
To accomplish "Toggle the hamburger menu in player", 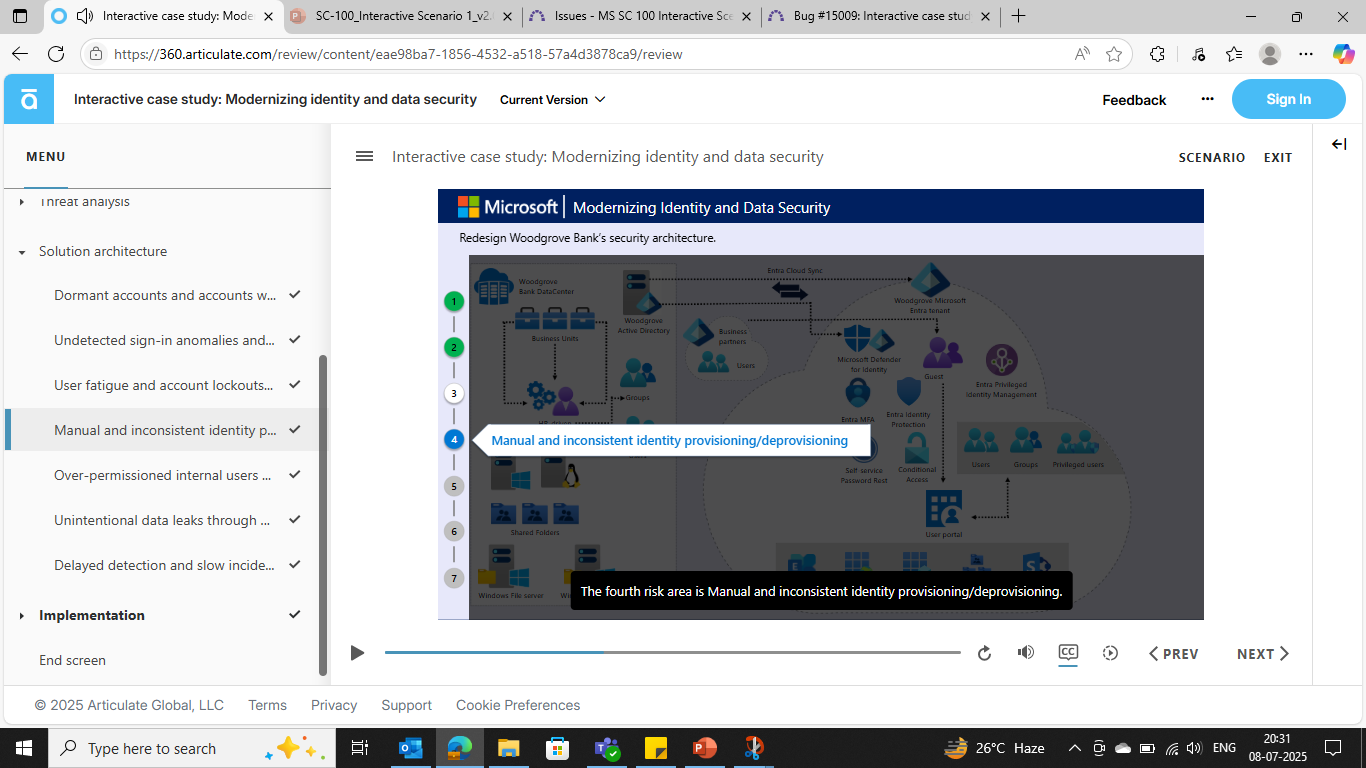I will pos(364,156).
